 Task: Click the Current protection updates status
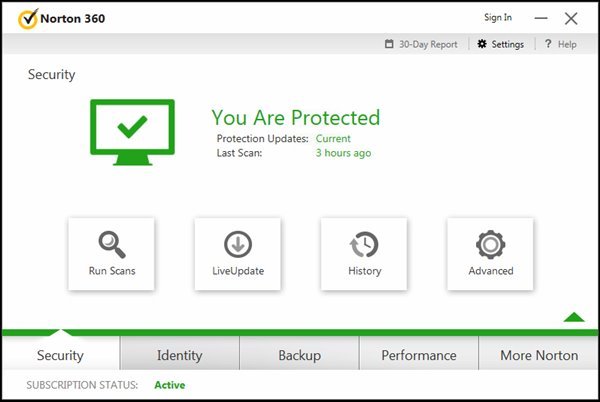point(334,139)
